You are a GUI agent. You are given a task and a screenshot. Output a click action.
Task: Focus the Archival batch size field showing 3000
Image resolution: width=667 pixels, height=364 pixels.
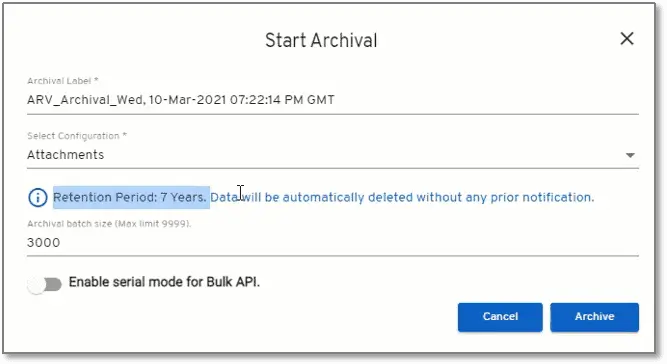(333, 243)
